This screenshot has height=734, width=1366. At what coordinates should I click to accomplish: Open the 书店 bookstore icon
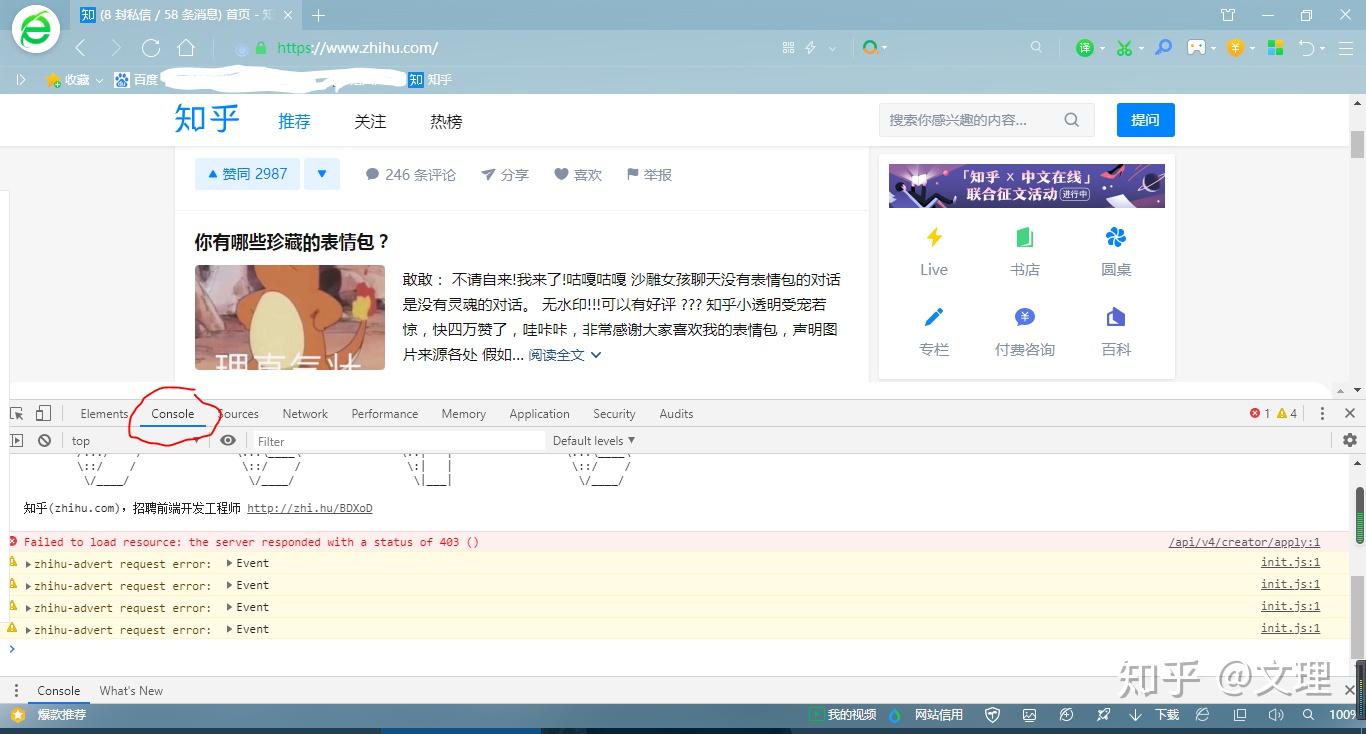1025,237
